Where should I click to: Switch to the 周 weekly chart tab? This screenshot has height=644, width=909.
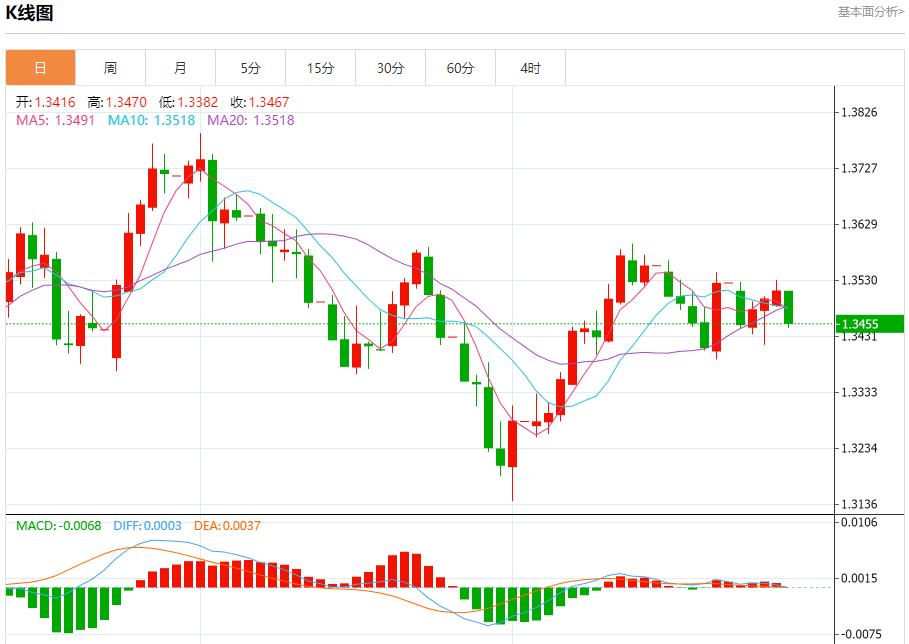[110, 68]
